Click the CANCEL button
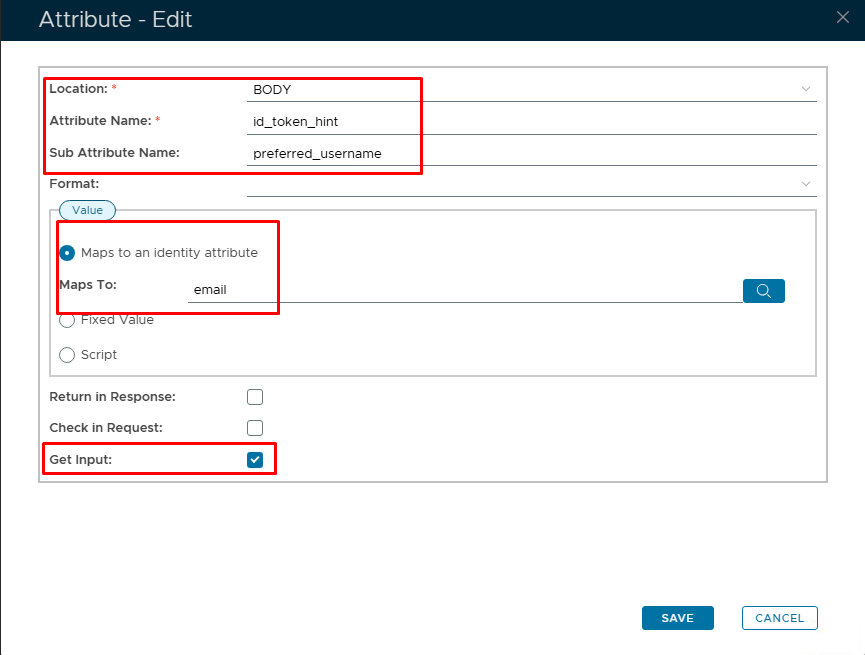This screenshot has height=655, width=865. [x=779, y=618]
